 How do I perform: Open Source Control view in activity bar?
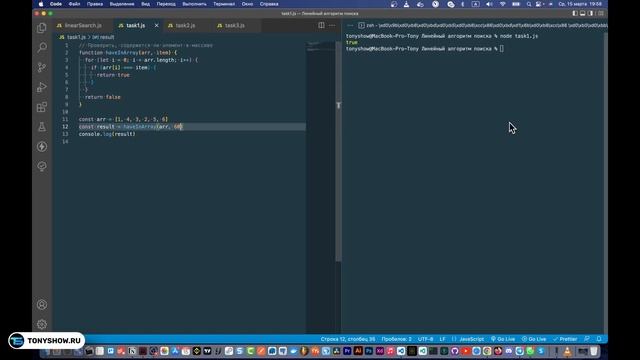click(42, 67)
